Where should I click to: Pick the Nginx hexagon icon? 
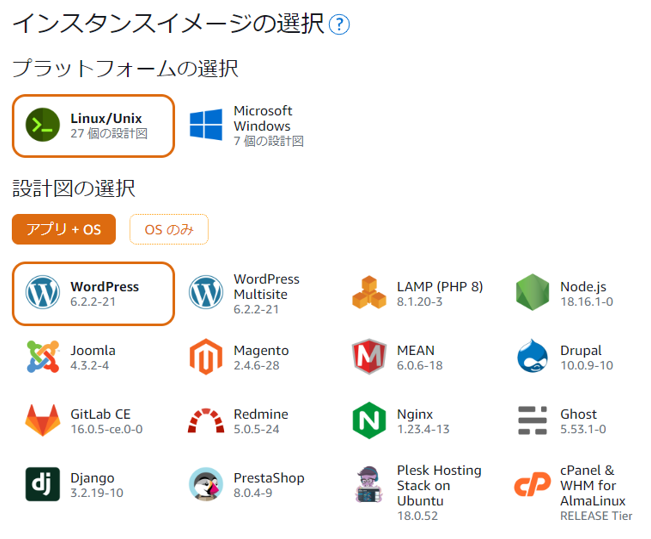coord(369,421)
